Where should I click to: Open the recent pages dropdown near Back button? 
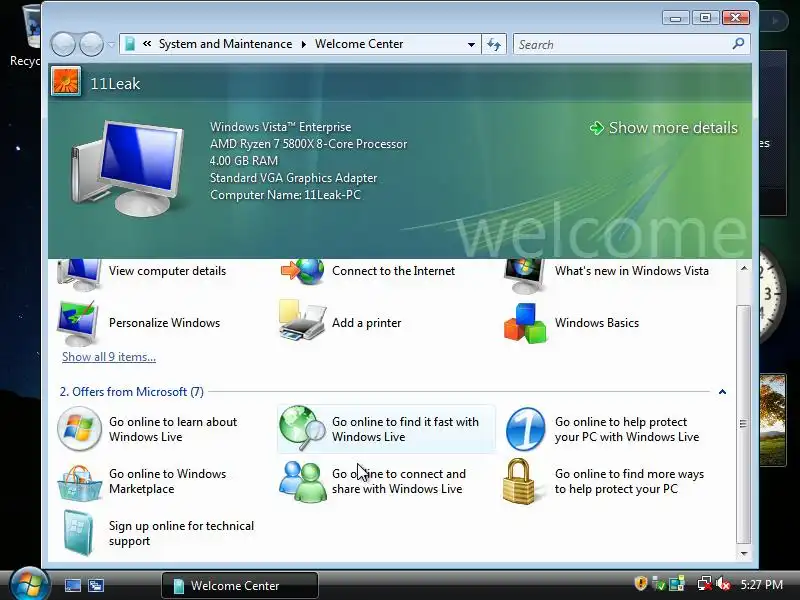coord(111,45)
